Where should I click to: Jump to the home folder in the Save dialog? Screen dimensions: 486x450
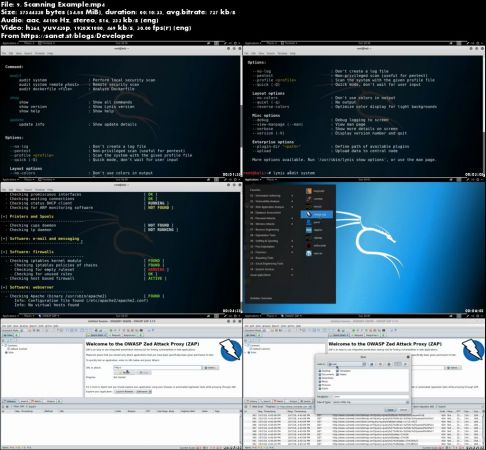[x=380, y=364]
